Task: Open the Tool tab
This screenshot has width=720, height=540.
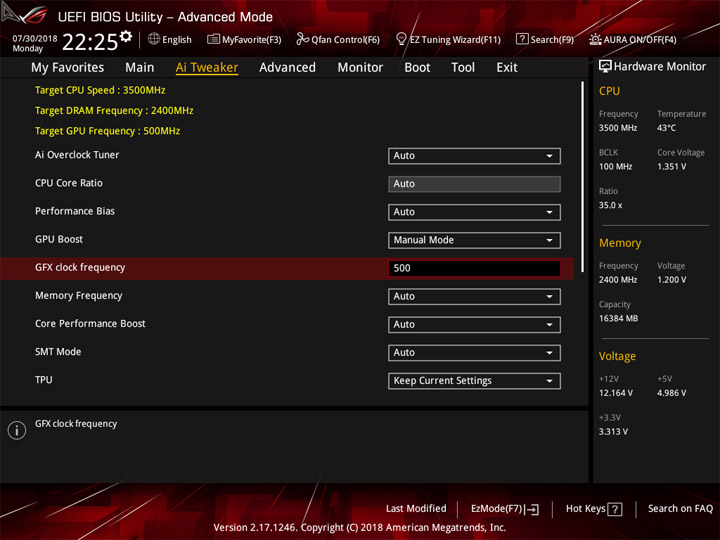Action: pos(463,68)
